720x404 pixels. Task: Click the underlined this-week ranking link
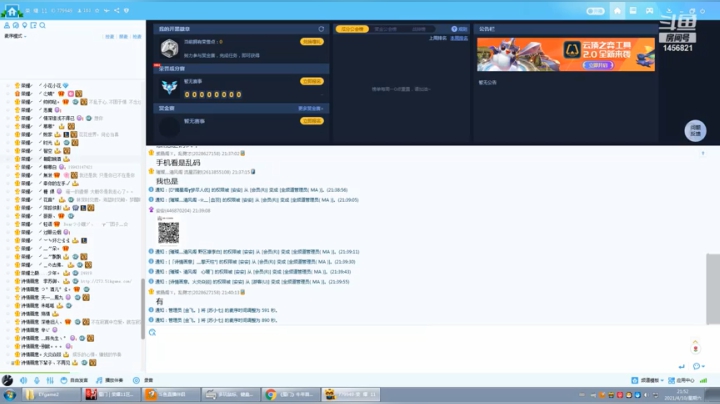point(459,38)
